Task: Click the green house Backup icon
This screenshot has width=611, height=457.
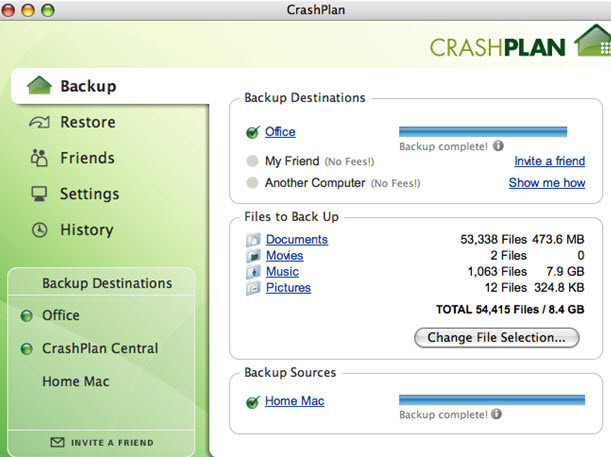Action: click(39, 85)
